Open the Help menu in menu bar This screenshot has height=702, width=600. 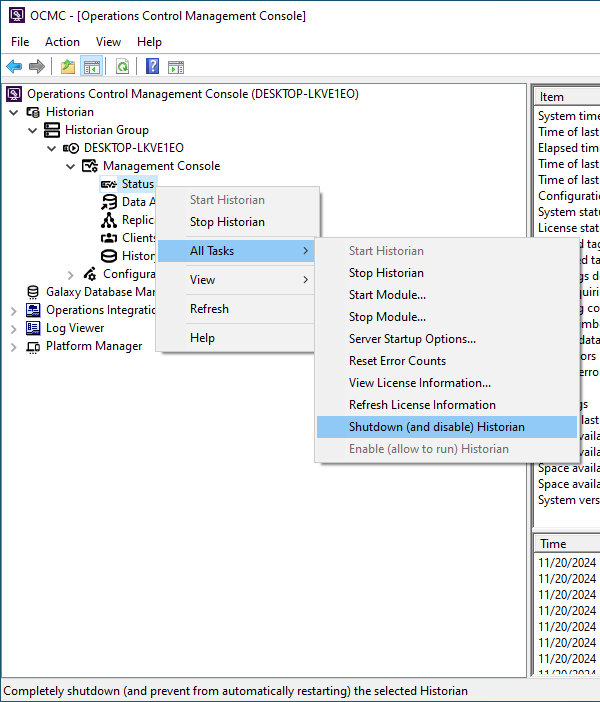tap(149, 42)
